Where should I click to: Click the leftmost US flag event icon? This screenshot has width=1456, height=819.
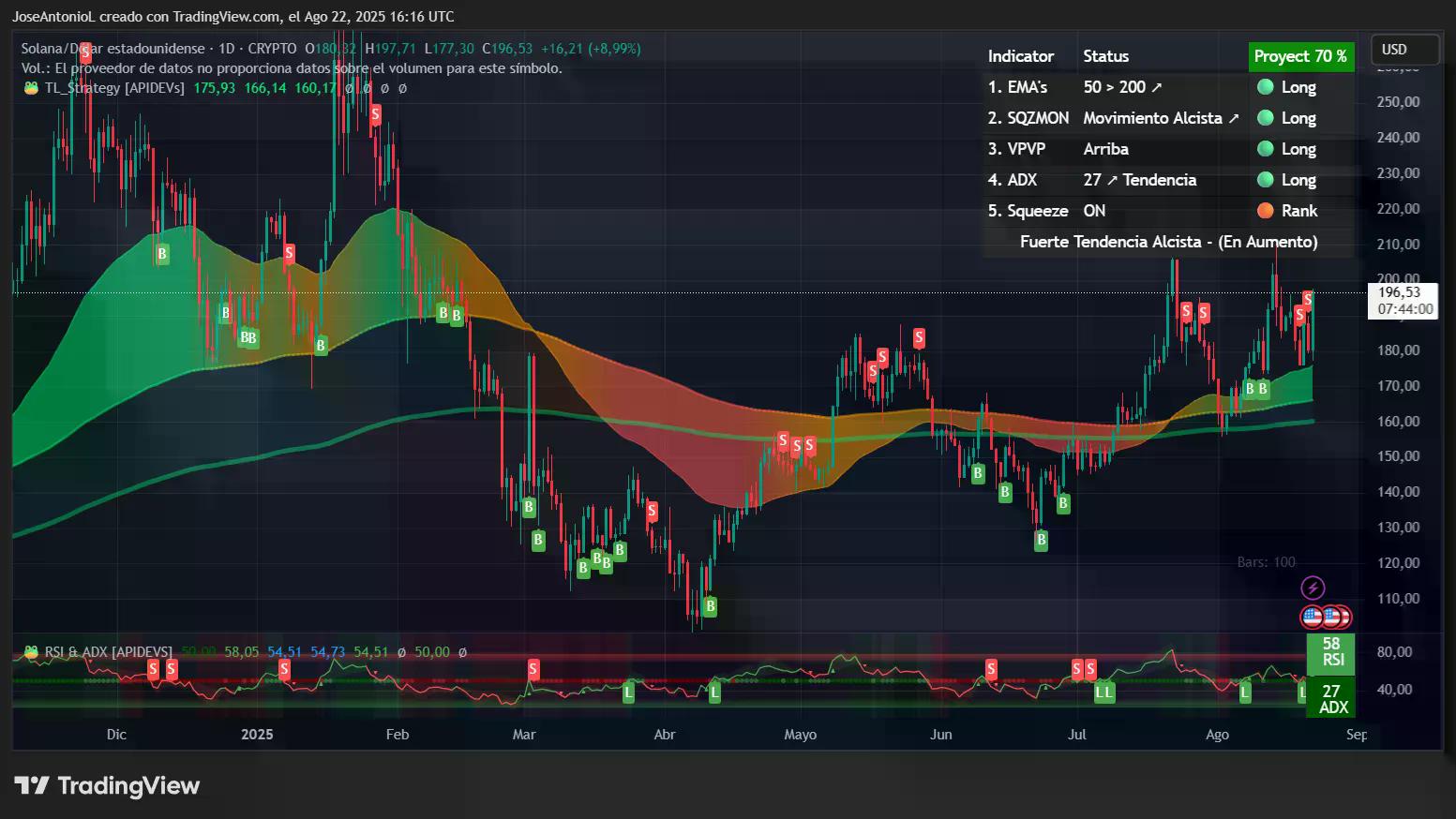pos(1312,617)
